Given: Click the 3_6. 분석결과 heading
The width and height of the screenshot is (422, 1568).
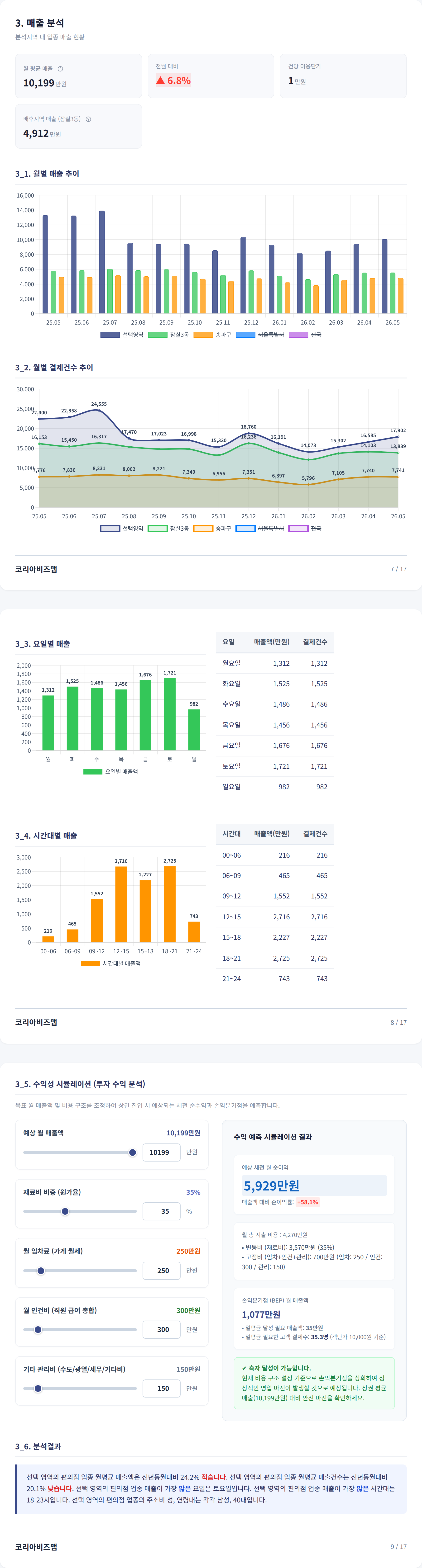Looking at the screenshot, I should click(38, 1446).
